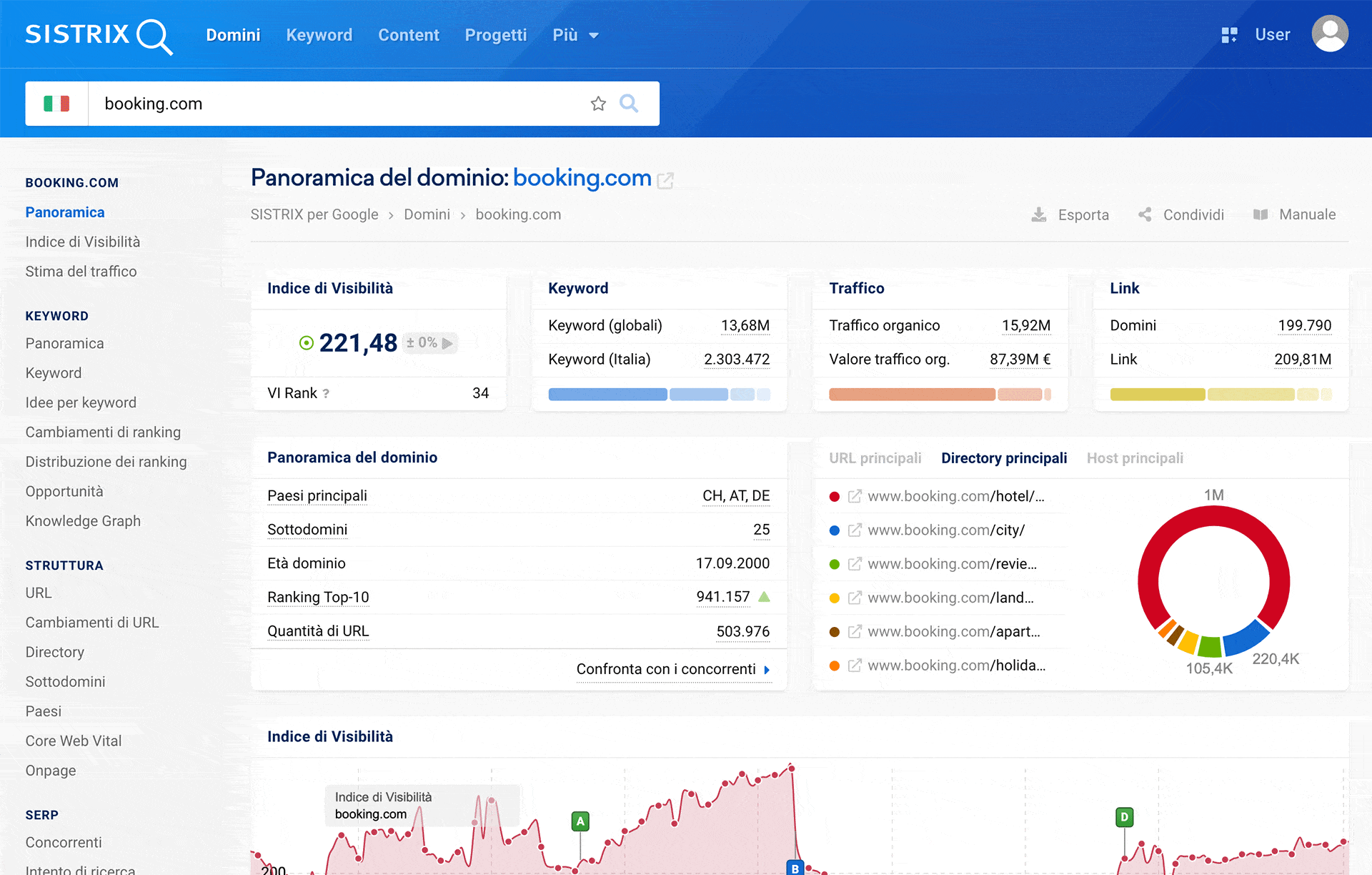Click the User label in header
The height and width of the screenshot is (875, 1372).
1273,35
